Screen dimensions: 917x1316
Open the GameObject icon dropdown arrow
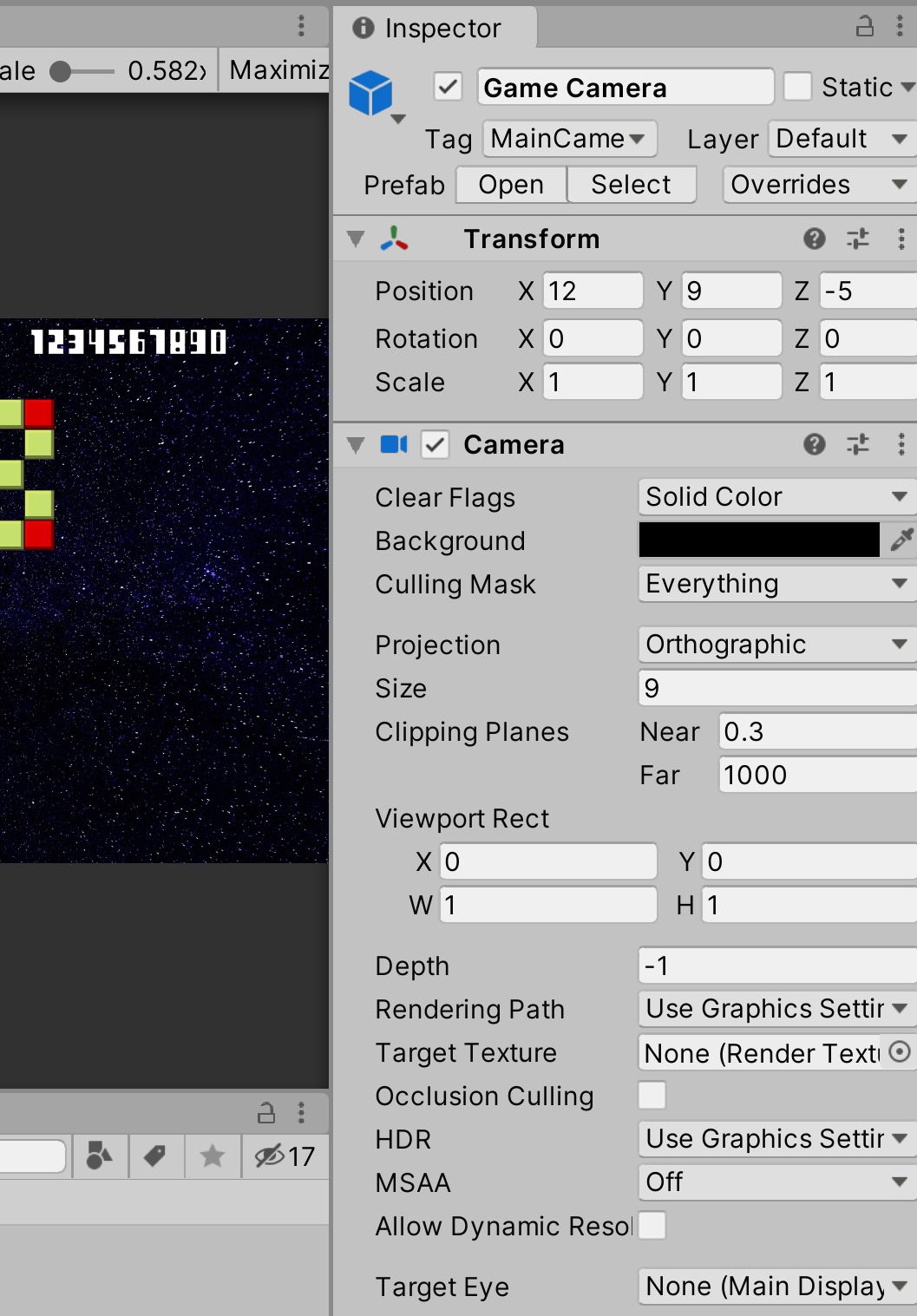click(398, 119)
